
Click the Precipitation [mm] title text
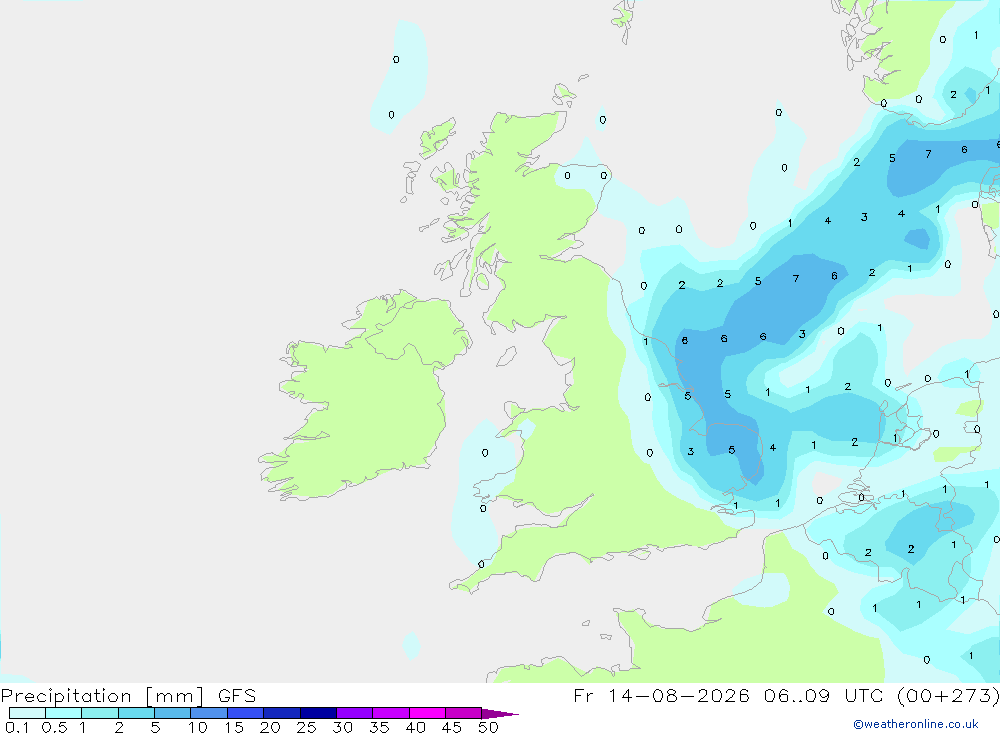tap(102, 696)
